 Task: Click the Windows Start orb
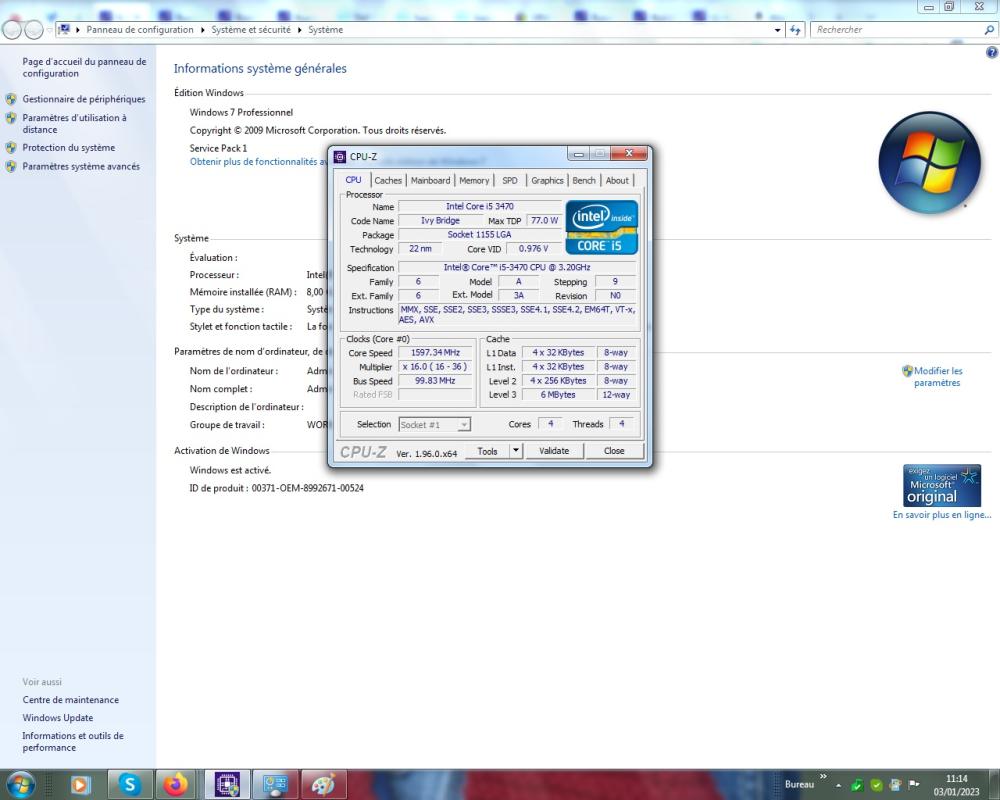point(20,785)
